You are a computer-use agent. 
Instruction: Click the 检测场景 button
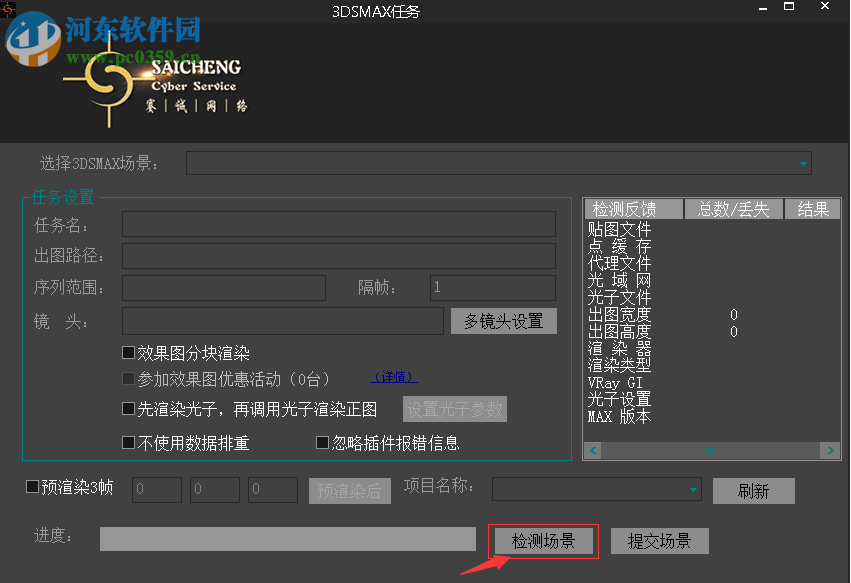543,540
